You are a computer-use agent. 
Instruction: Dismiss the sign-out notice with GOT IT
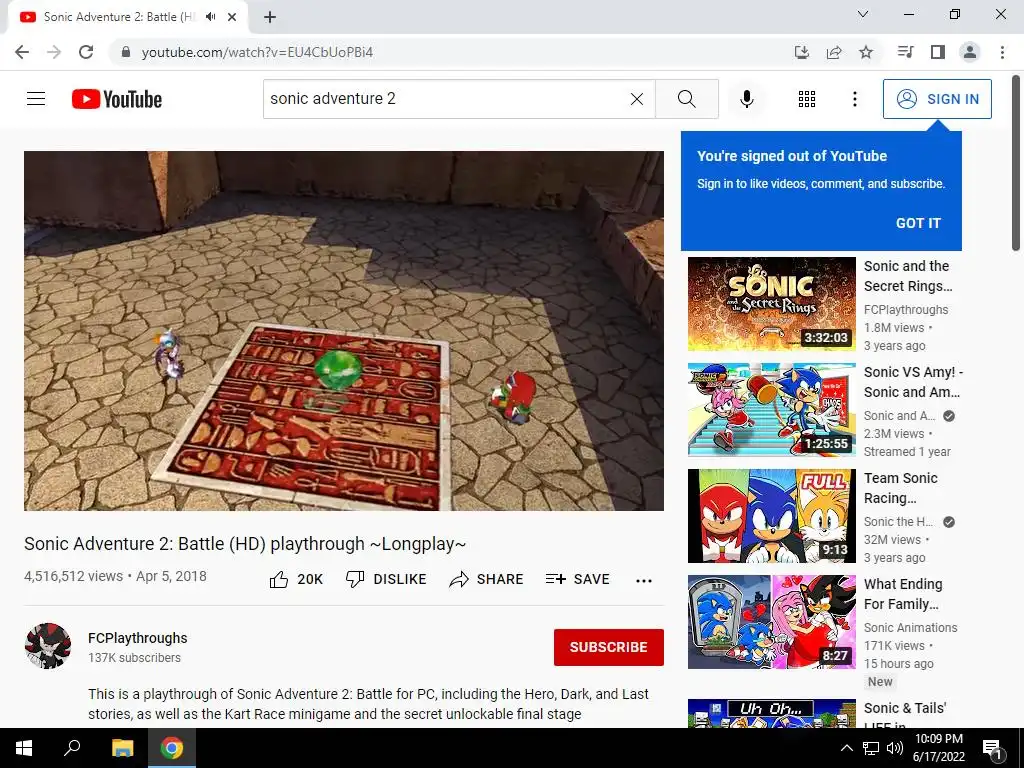pyautogui.click(x=918, y=223)
